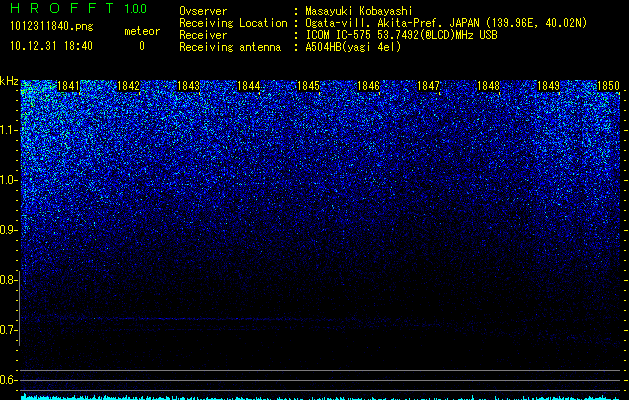Click the 1849 time marker
This screenshot has height=400, width=629.
tap(548, 86)
